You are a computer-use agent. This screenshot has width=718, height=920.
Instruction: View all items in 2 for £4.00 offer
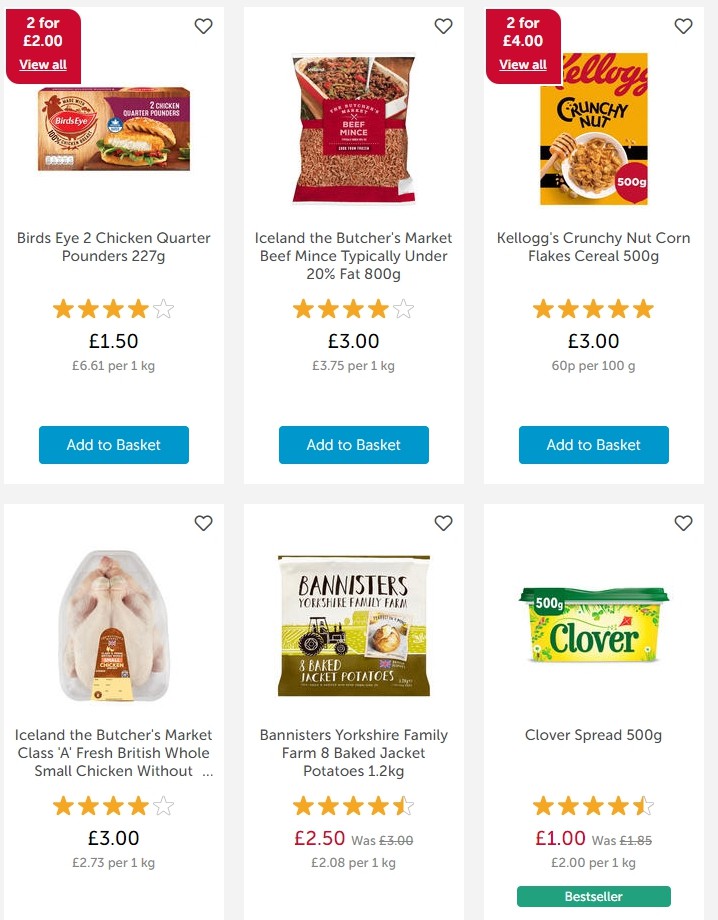523,65
